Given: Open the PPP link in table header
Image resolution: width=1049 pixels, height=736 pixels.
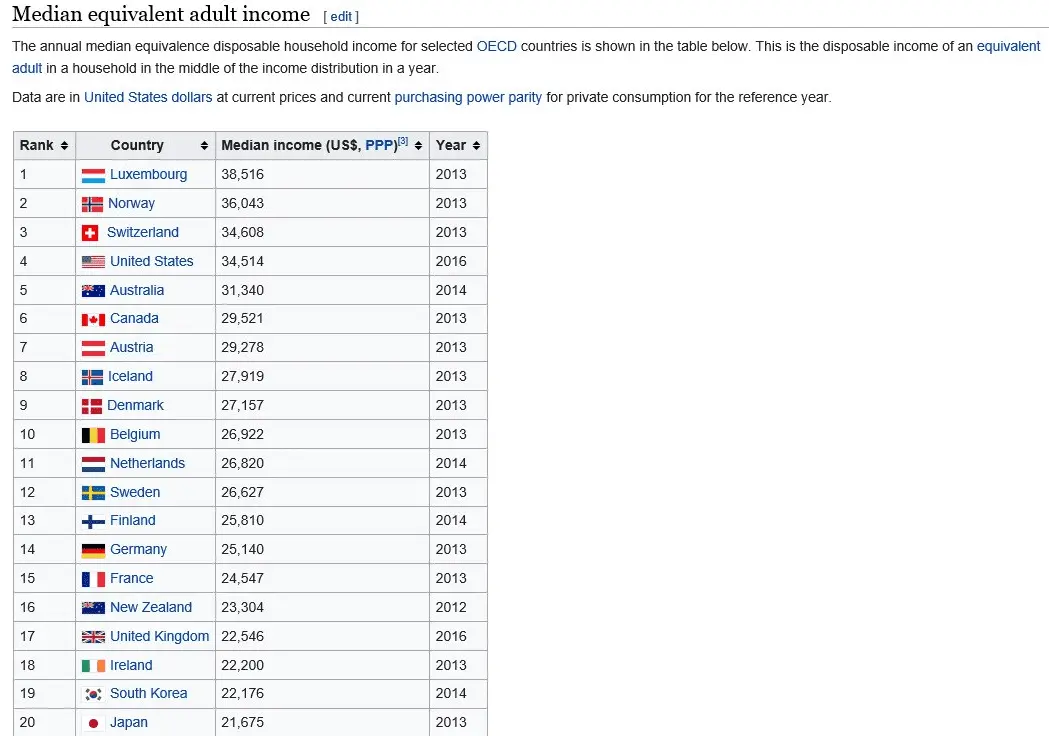Looking at the screenshot, I should [x=380, y=145].
